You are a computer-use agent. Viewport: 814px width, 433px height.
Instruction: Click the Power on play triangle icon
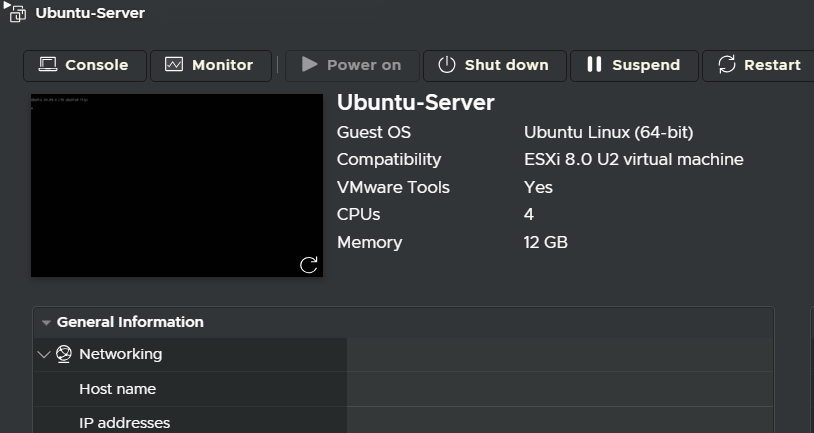[309, 64]
